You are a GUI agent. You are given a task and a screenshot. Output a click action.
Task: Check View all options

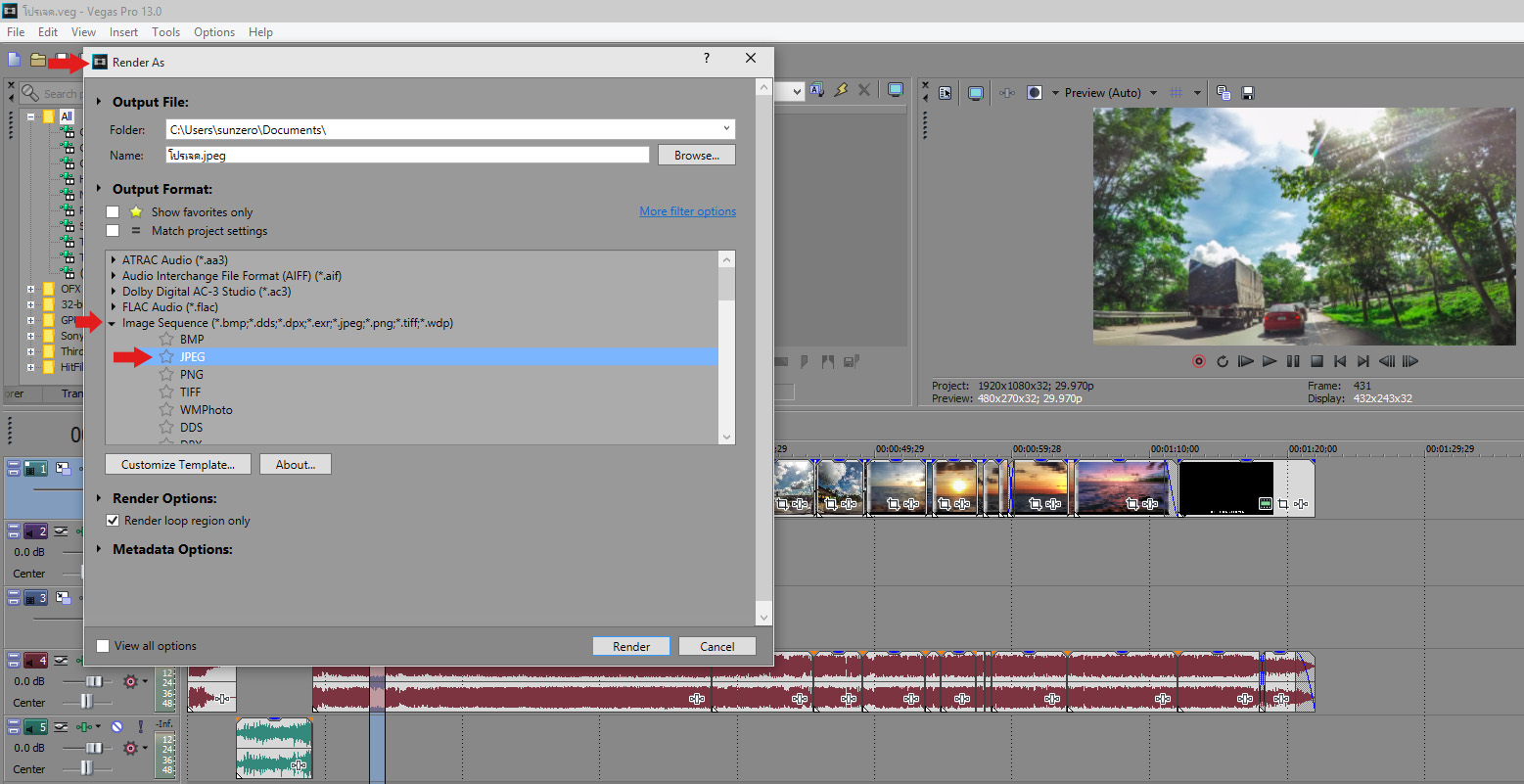[x=103, y=646]
